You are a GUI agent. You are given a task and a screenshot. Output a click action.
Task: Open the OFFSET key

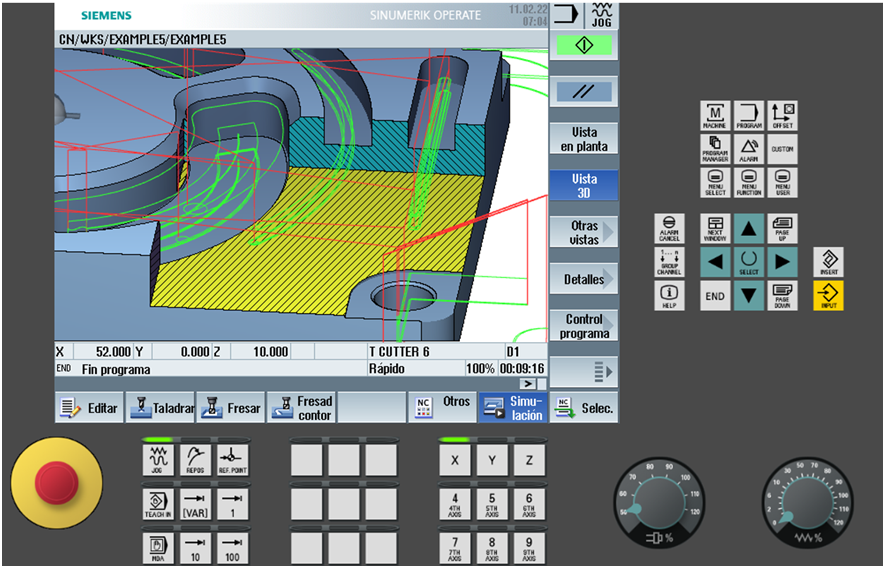click(x=783, y=116)
